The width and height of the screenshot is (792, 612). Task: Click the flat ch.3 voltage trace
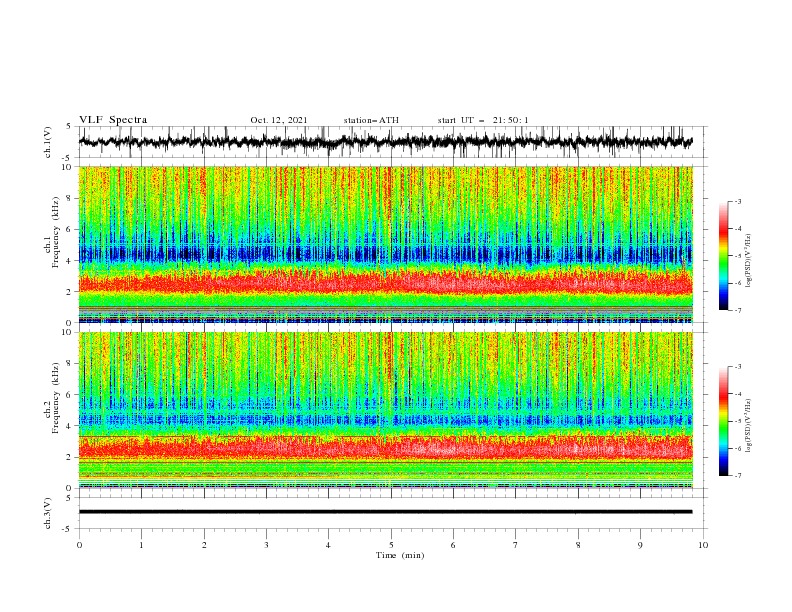tap(386, 512)
